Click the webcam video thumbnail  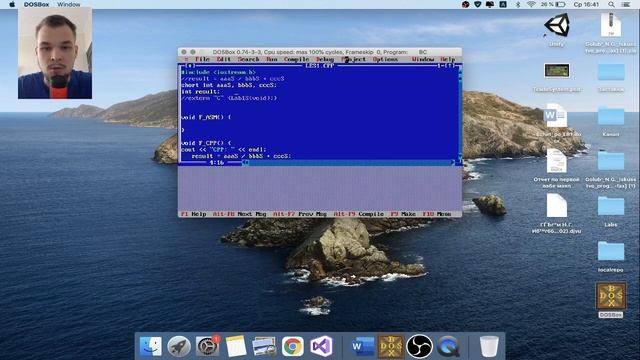click(55, 53)
